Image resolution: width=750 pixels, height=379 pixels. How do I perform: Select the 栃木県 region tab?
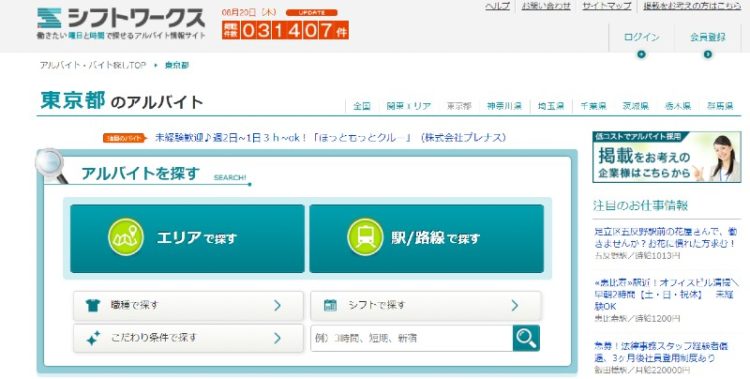[677, 106]
